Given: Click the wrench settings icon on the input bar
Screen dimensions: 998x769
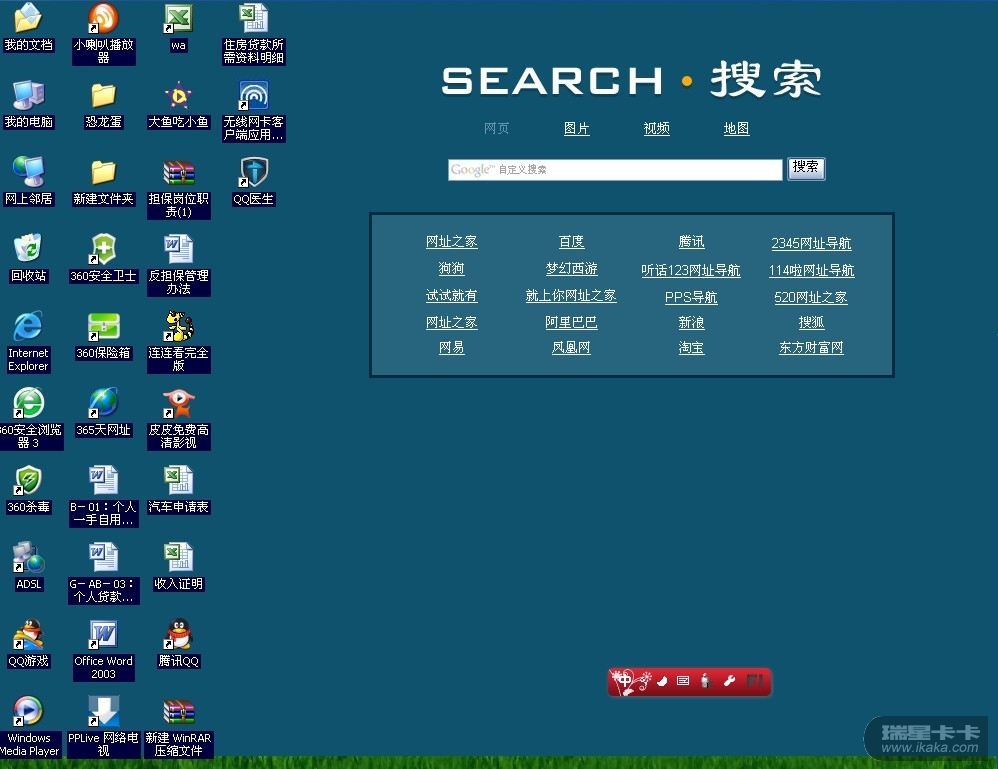Looking at the screenshot, I should click(729, 681).
